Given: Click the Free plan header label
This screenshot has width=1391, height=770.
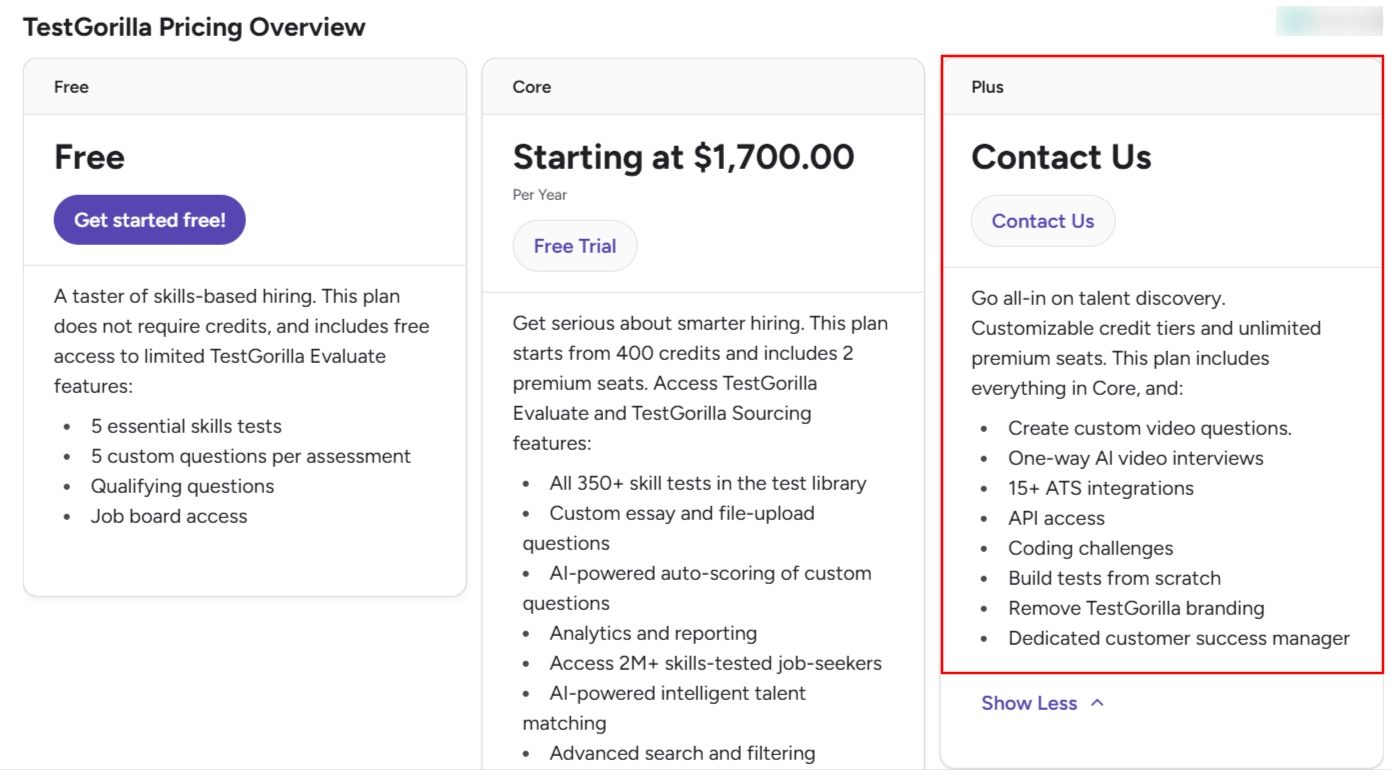Looking at the screenshot, I should tap(71, 87).
